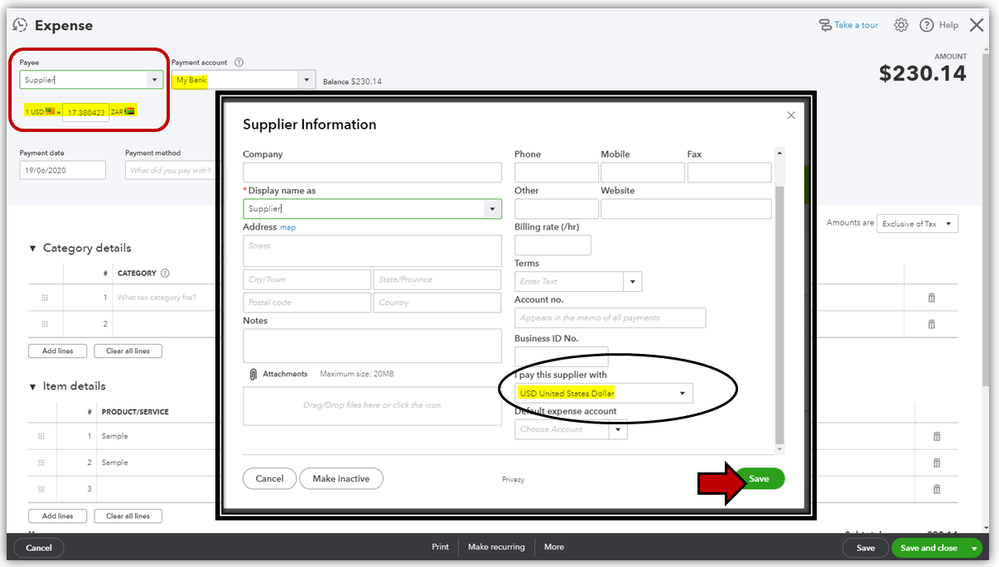Click the Country field
The height and width of the screenshot is (567, 999).
[437, 303]
